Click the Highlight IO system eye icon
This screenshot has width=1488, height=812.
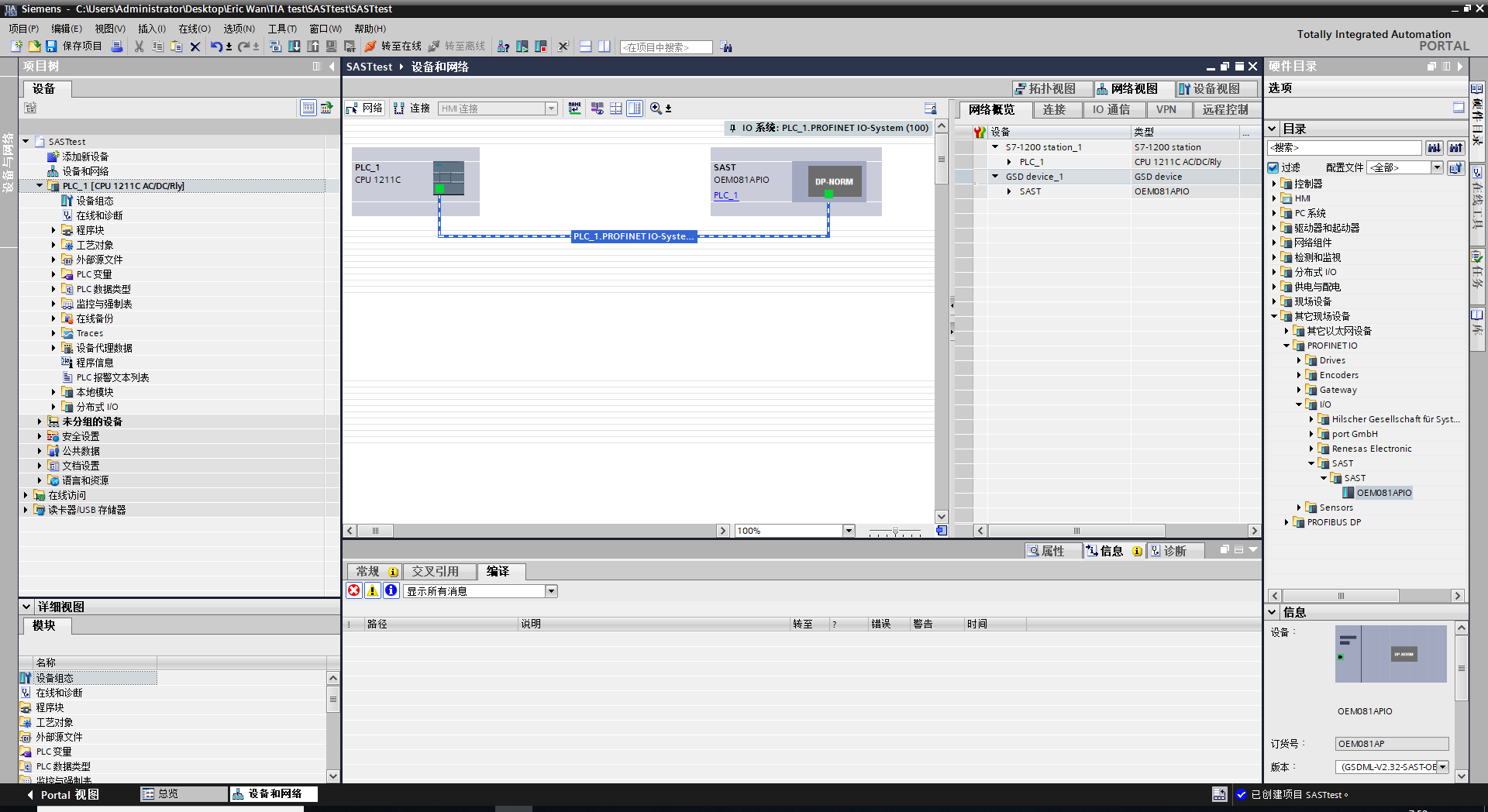point(597,108)
